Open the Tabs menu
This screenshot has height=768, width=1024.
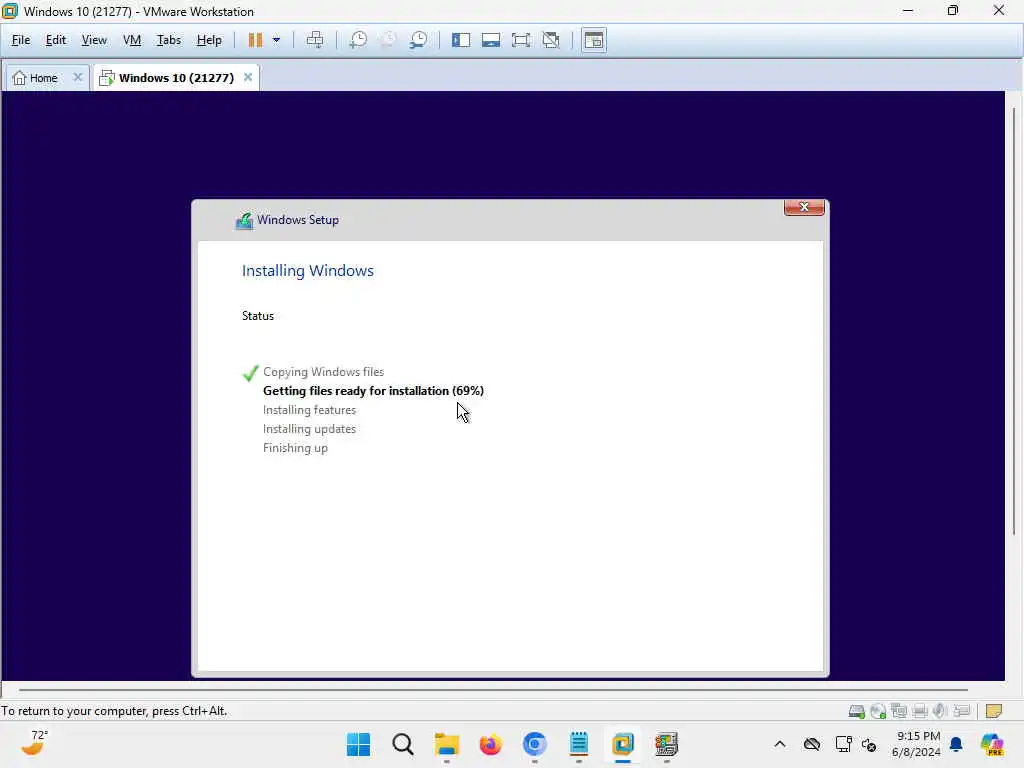[x=168, y=40]
